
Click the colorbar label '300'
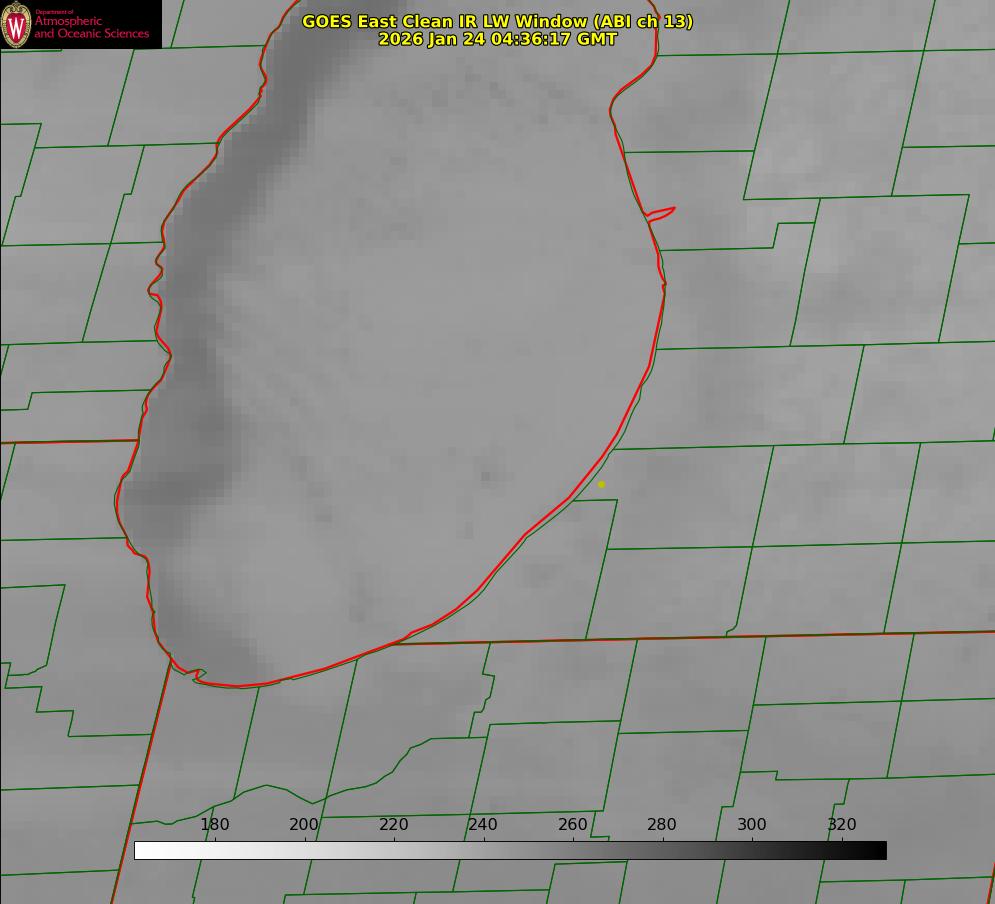752,824
